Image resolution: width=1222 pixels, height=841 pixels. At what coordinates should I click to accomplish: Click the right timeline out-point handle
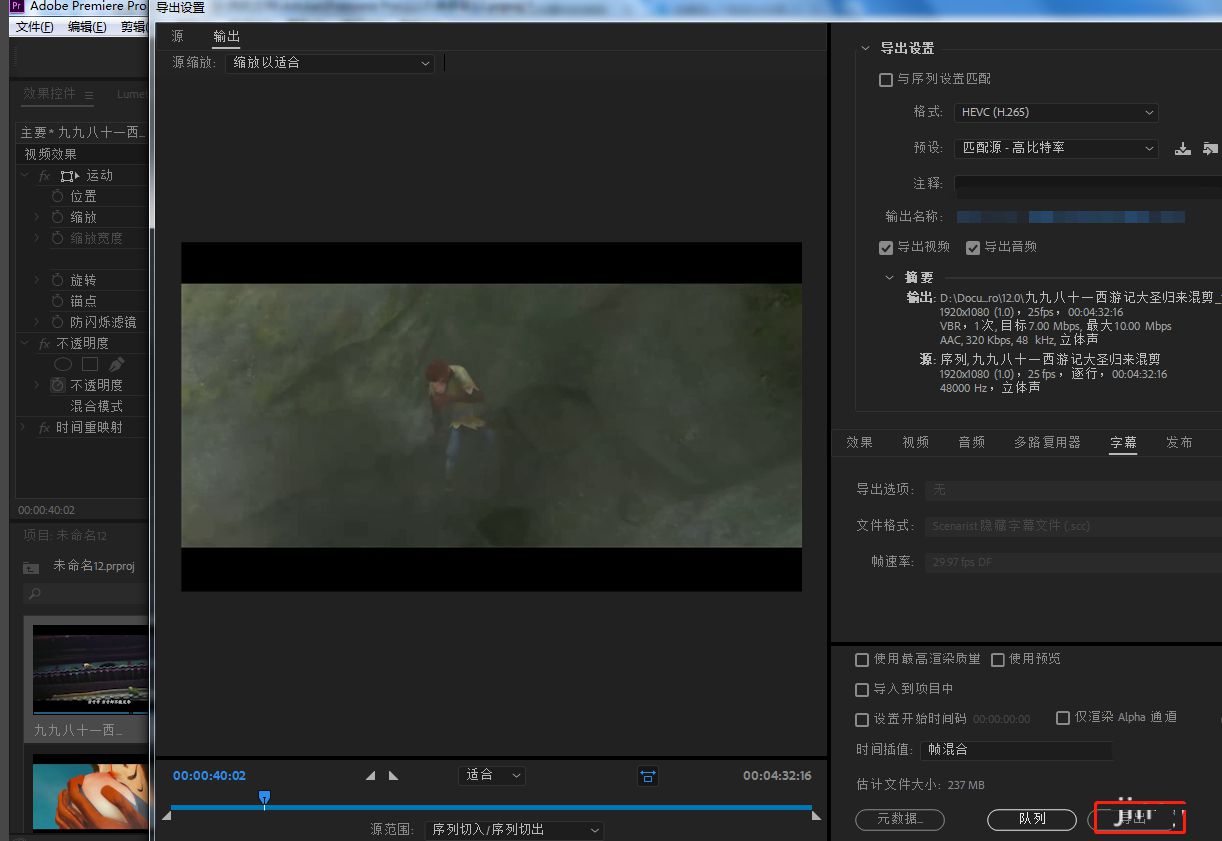(x=816, y=816)
